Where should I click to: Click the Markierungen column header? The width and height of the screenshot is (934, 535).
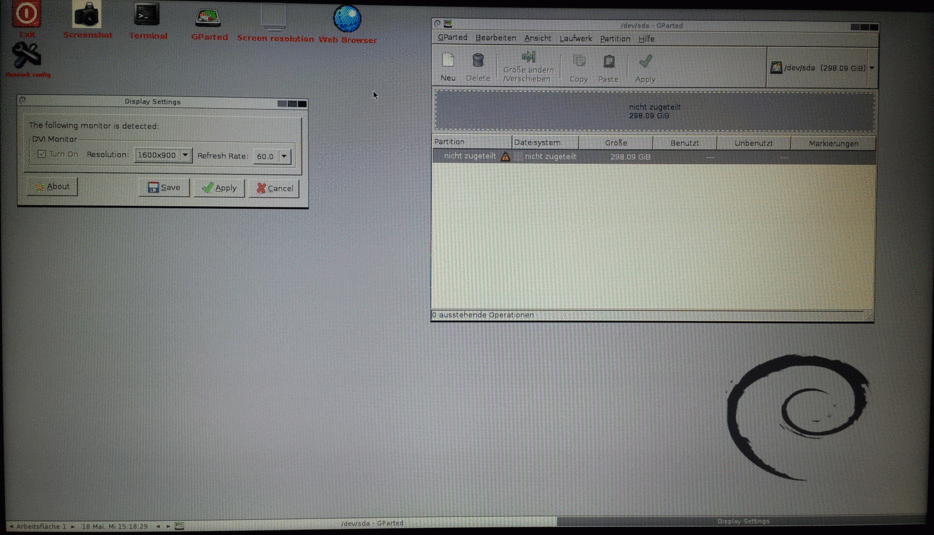[x=833, y=144]
